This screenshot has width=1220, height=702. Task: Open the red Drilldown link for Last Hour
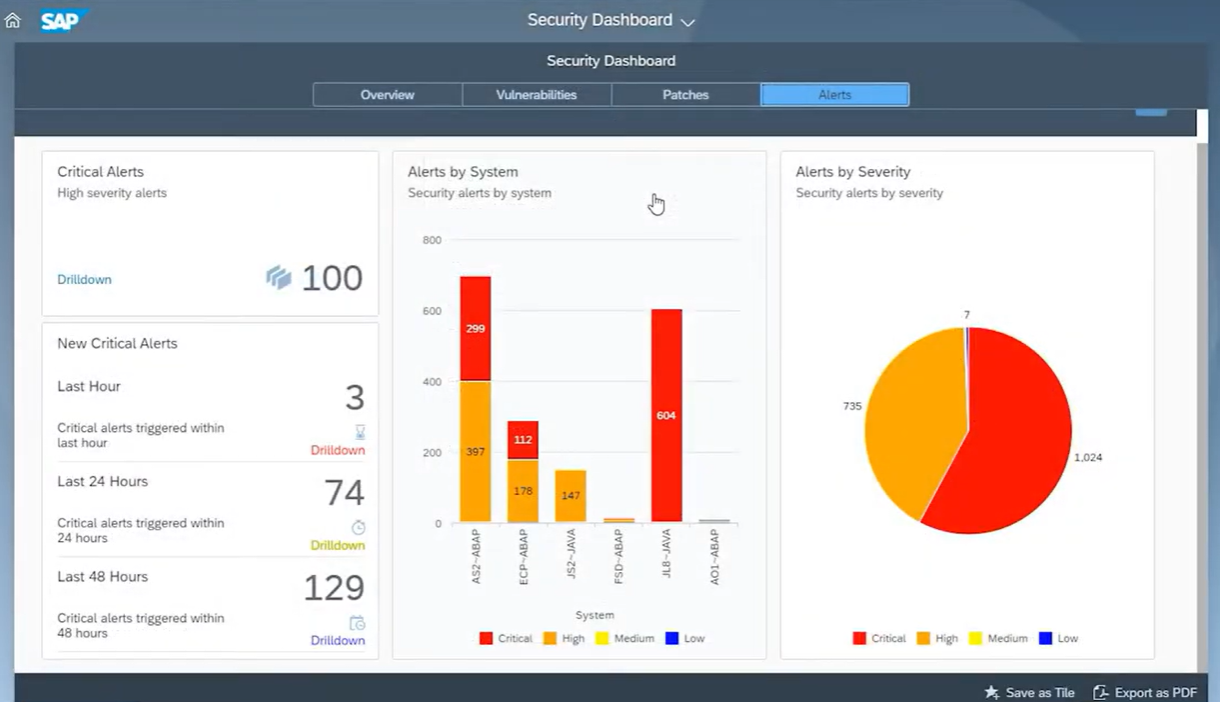click(x=337, y=450)
